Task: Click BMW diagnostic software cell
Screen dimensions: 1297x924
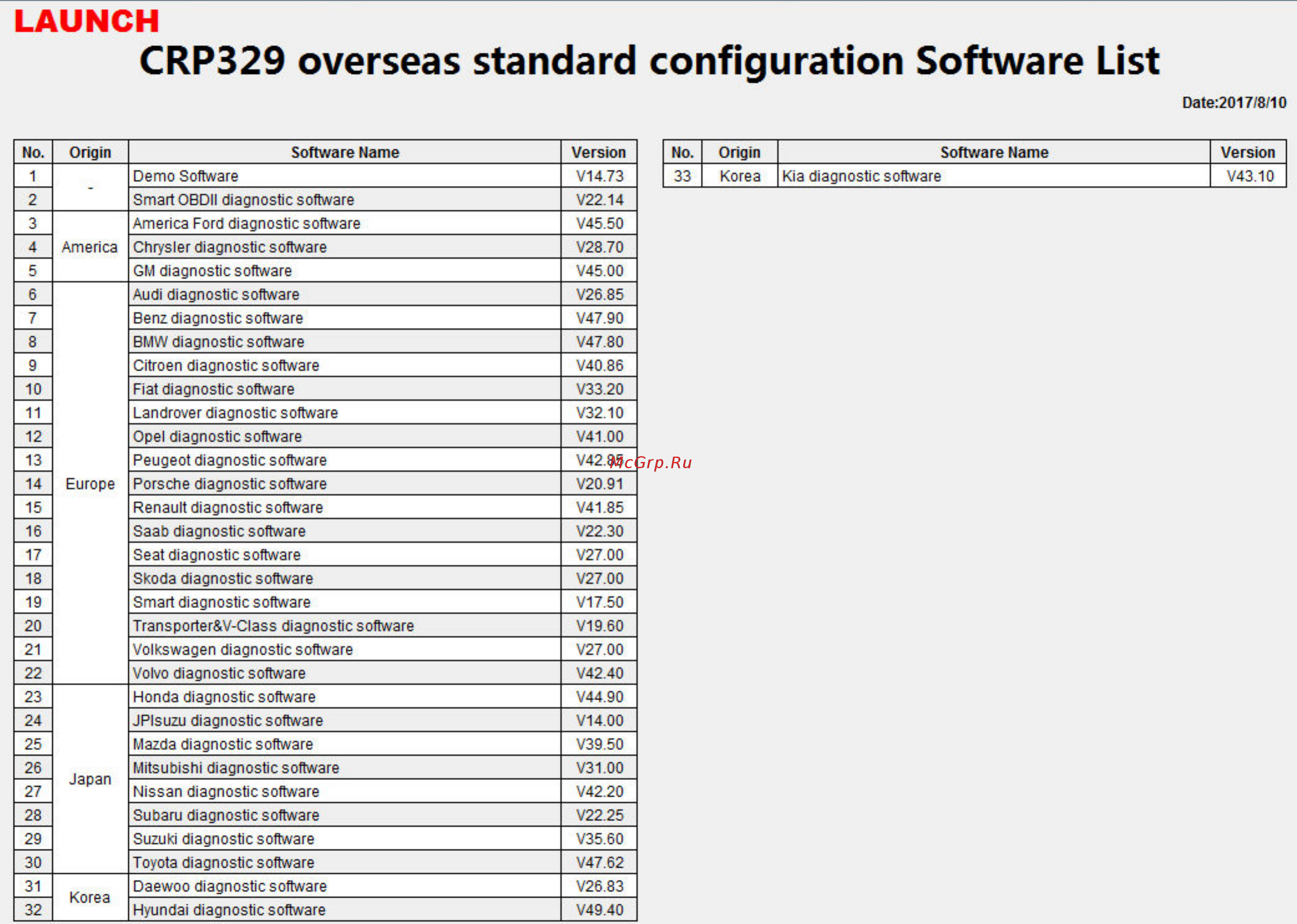Action: (x=345, y=342)
